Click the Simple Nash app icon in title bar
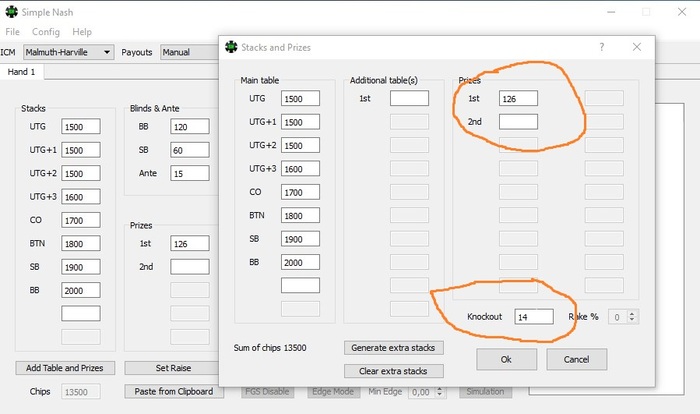The image size is (700, 414). click(x=11, y=12)
